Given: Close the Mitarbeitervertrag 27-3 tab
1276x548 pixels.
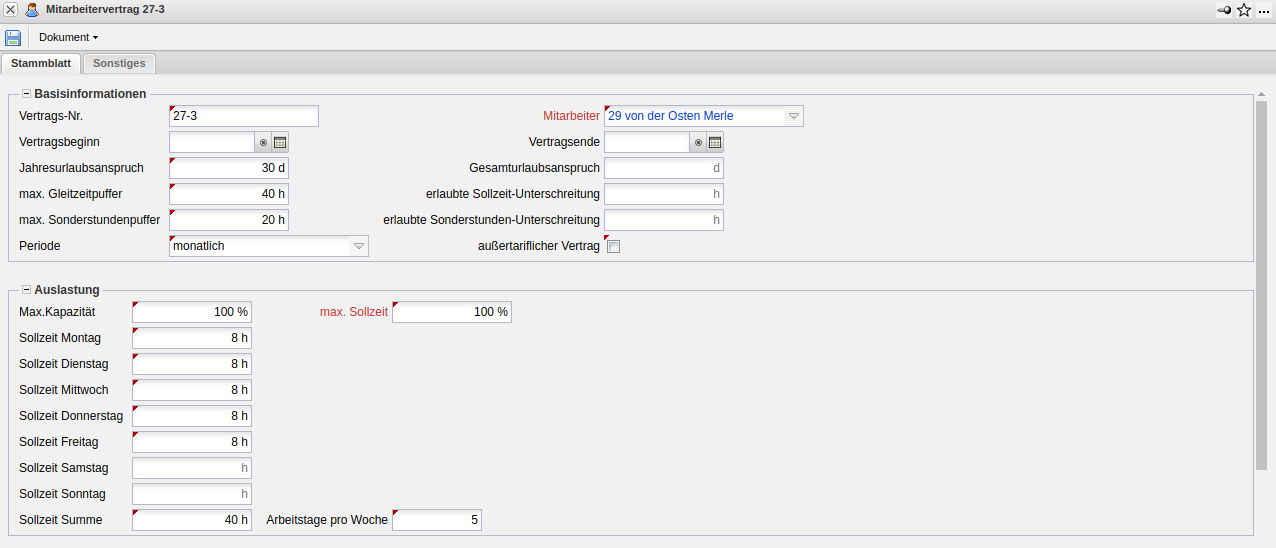Looking at the screenshot, I should pos(10,10).
